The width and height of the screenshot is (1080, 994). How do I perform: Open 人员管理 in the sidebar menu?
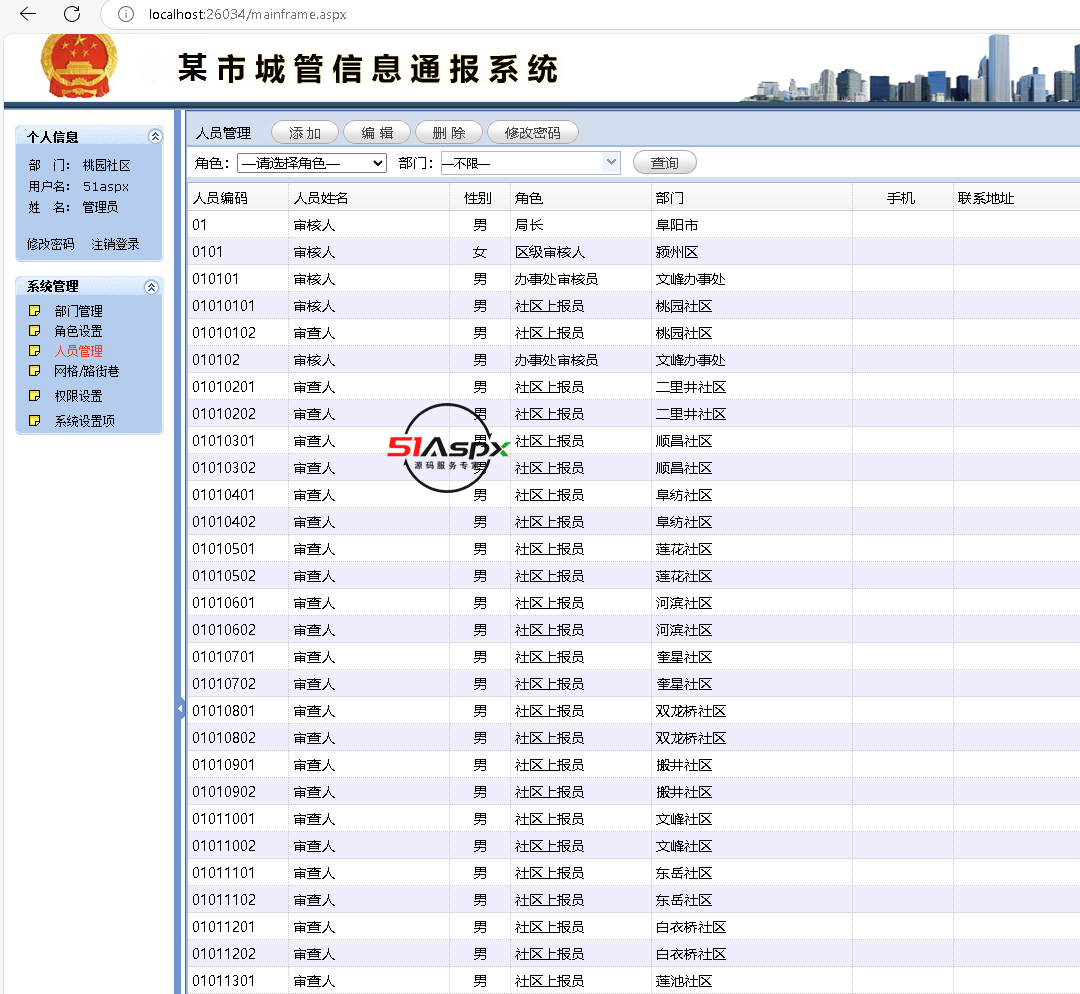pyautogui.click(x=78, y=351)
